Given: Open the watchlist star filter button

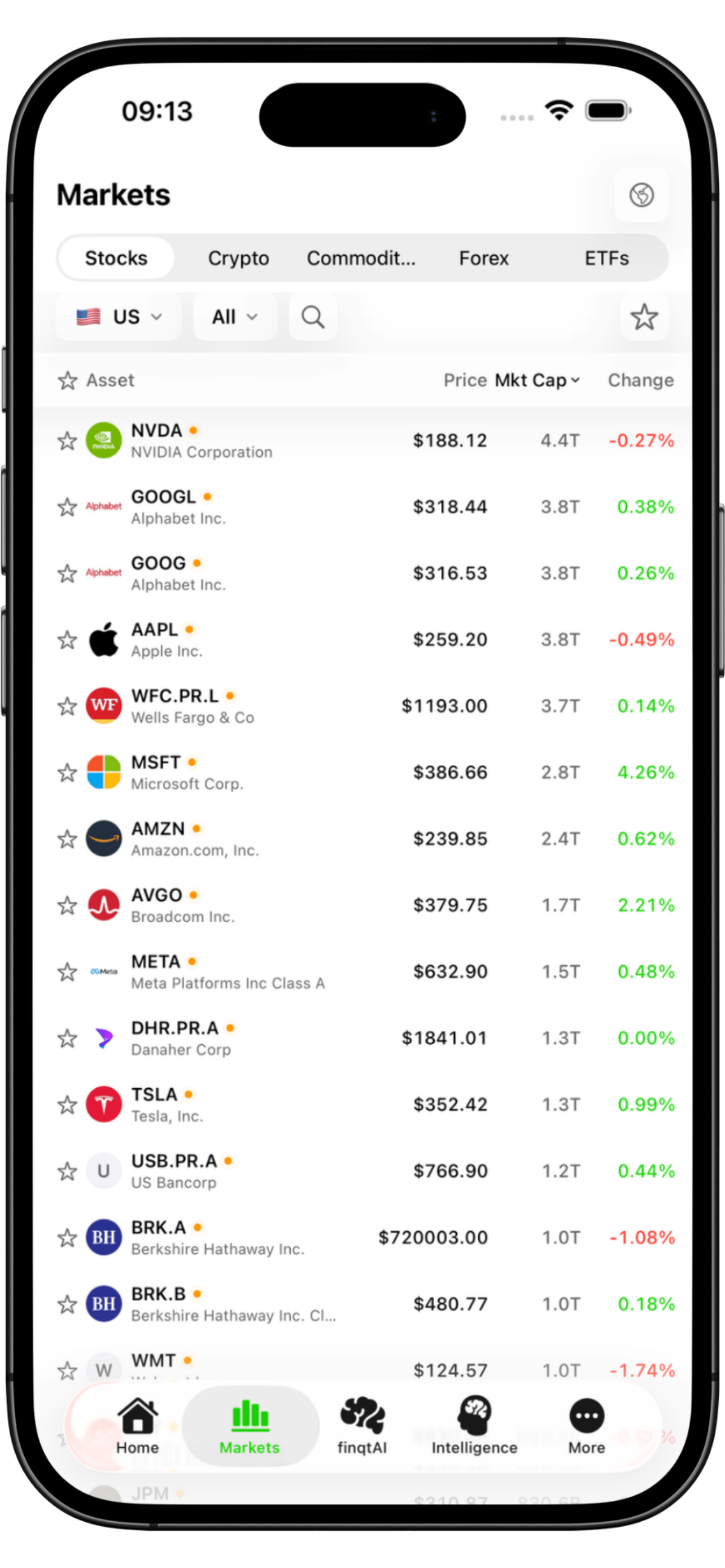Looking at the screenshot, I should pyautogui.click(x=644, y=317).
